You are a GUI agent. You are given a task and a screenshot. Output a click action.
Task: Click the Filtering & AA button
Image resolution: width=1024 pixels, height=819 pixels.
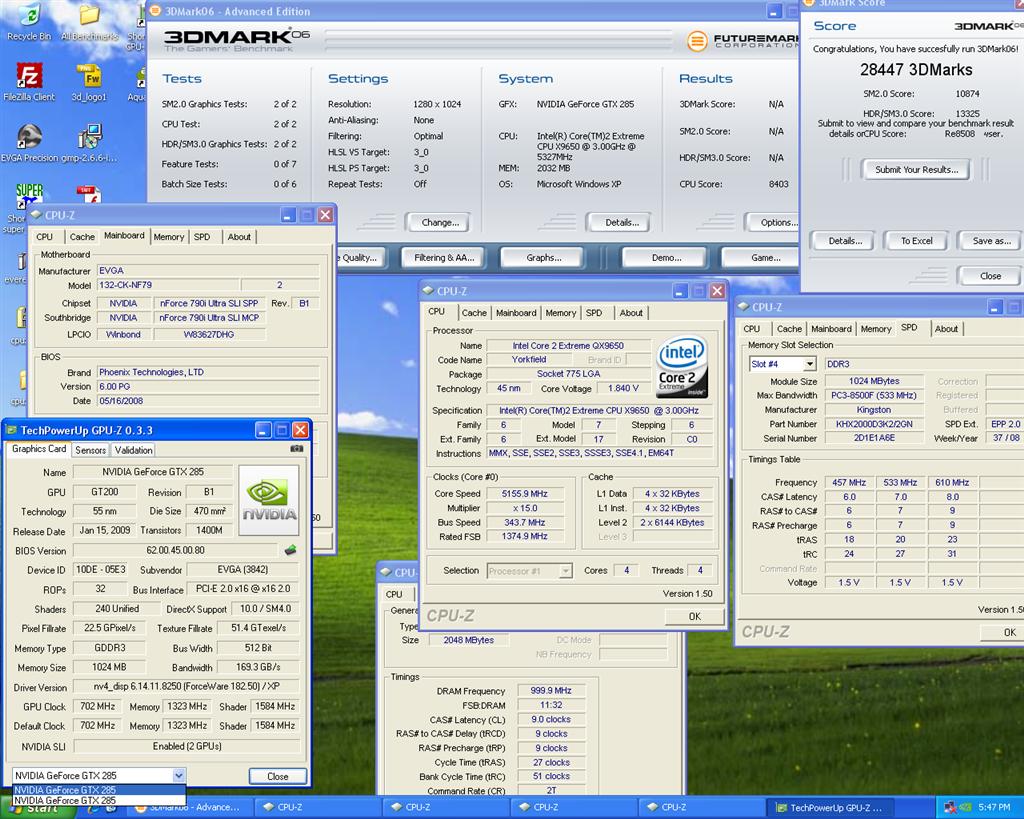(444, 258)
